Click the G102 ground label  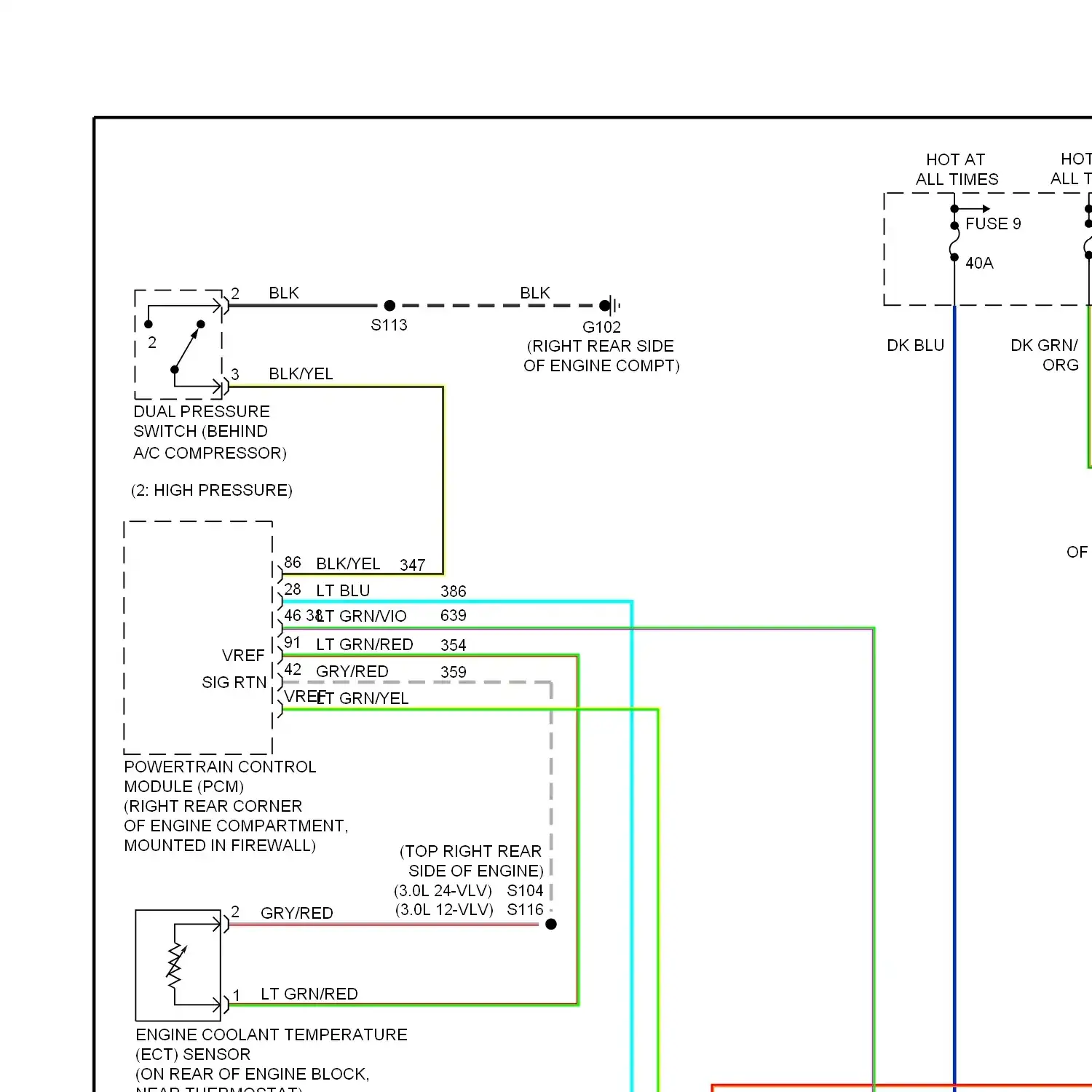tap(601, 327)
